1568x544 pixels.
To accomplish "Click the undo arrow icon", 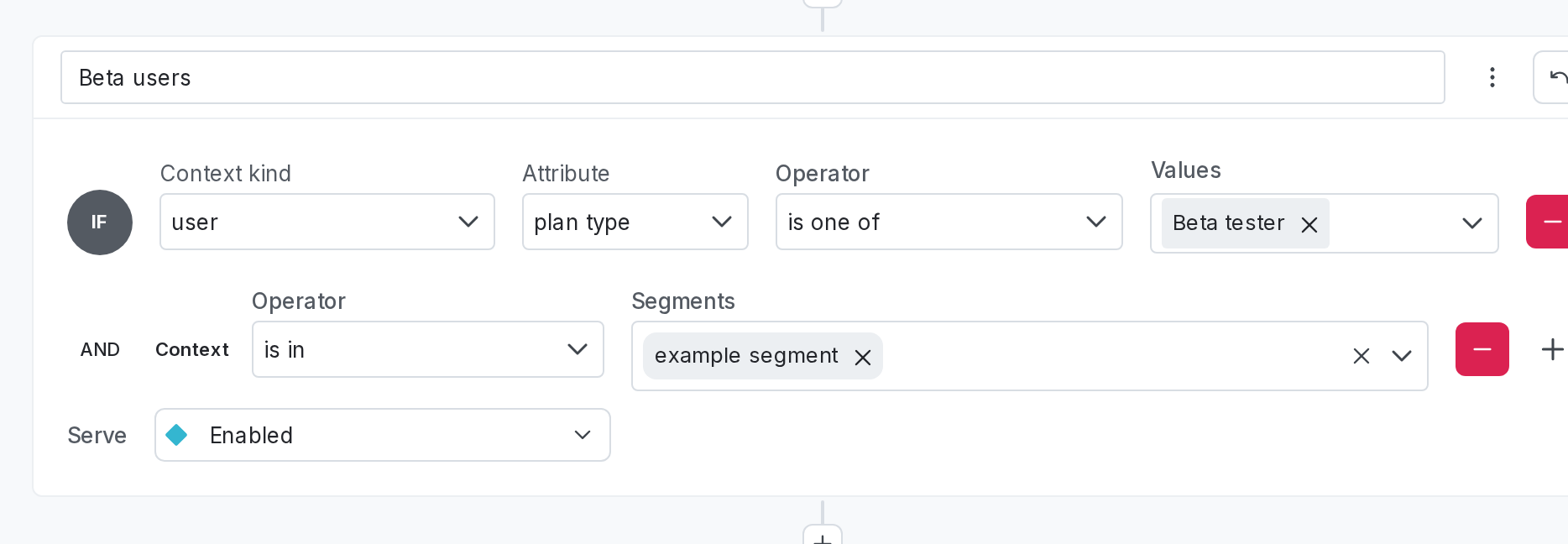I will click(x=1556, y=77).
